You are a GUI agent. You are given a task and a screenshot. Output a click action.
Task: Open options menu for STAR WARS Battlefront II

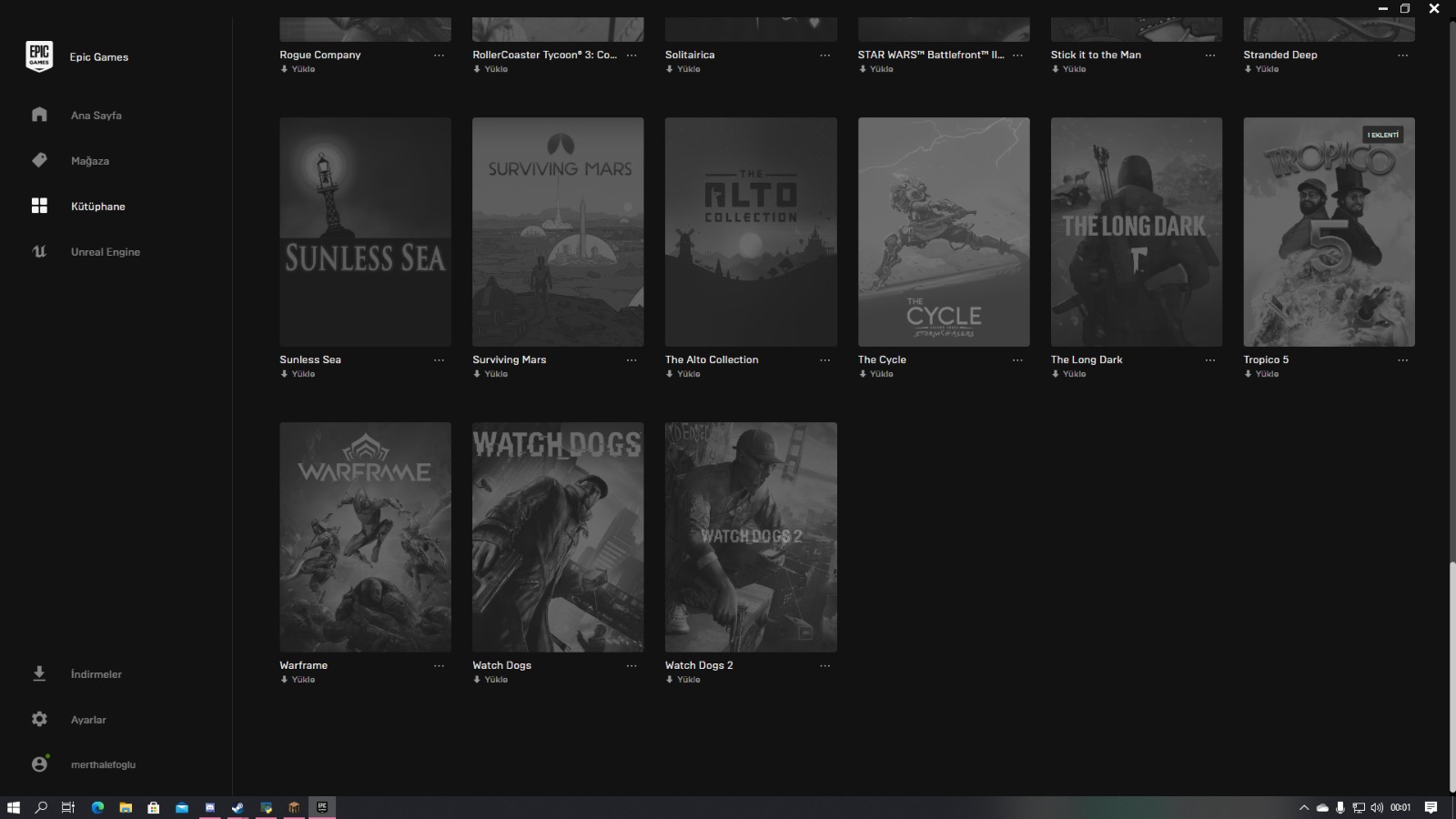click(1017, 56)
